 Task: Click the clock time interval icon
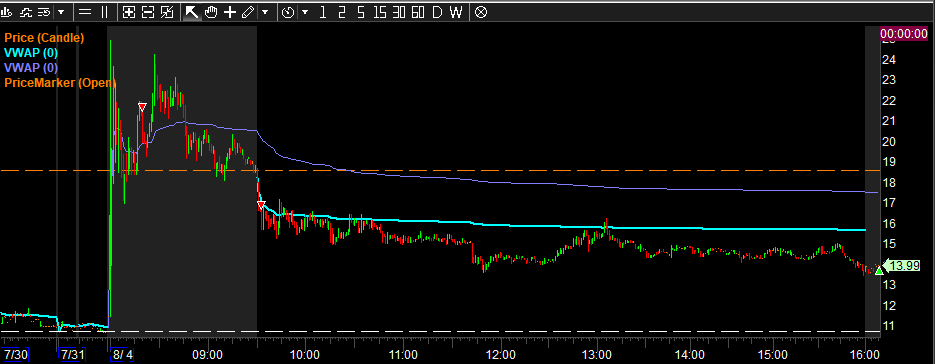tap(288, 12)
